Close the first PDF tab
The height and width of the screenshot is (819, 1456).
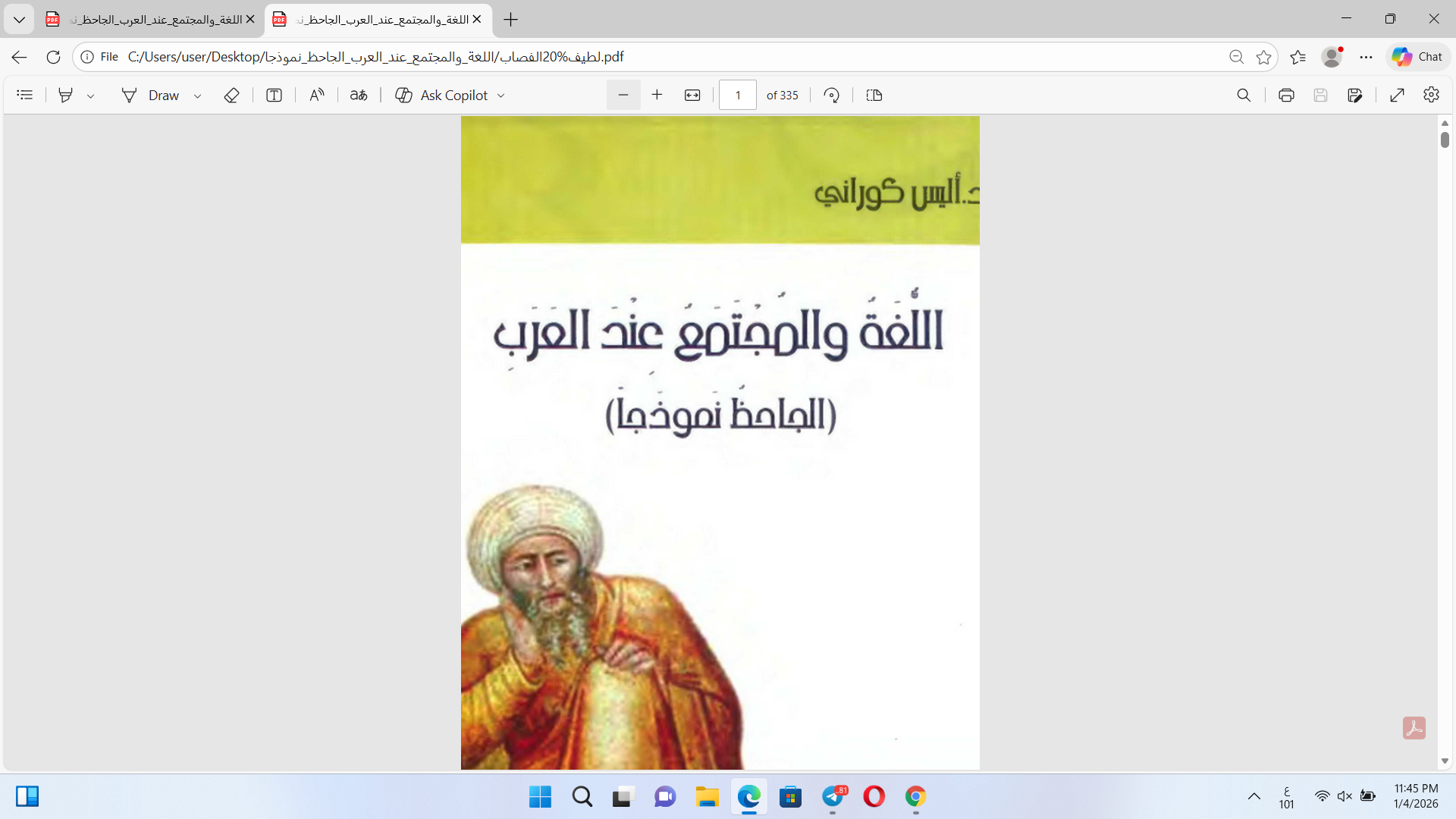(x=250, y=20)
